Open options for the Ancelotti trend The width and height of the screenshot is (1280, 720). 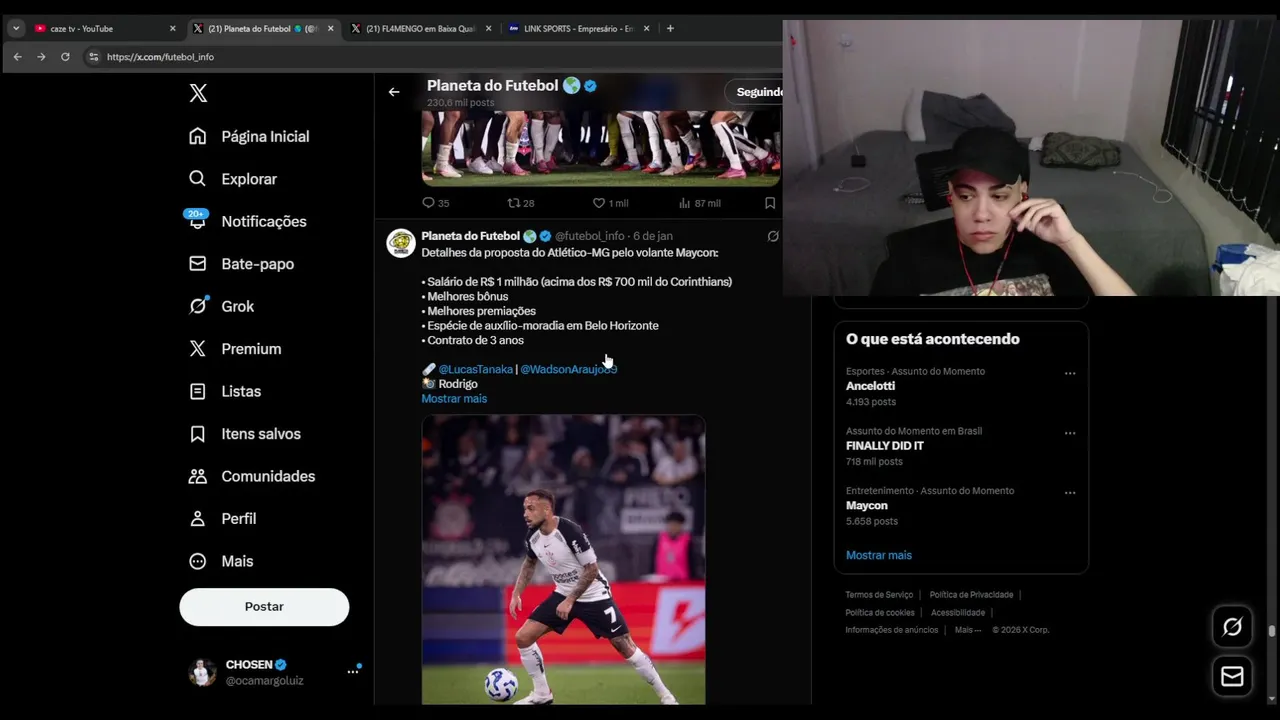(1070, 373)
